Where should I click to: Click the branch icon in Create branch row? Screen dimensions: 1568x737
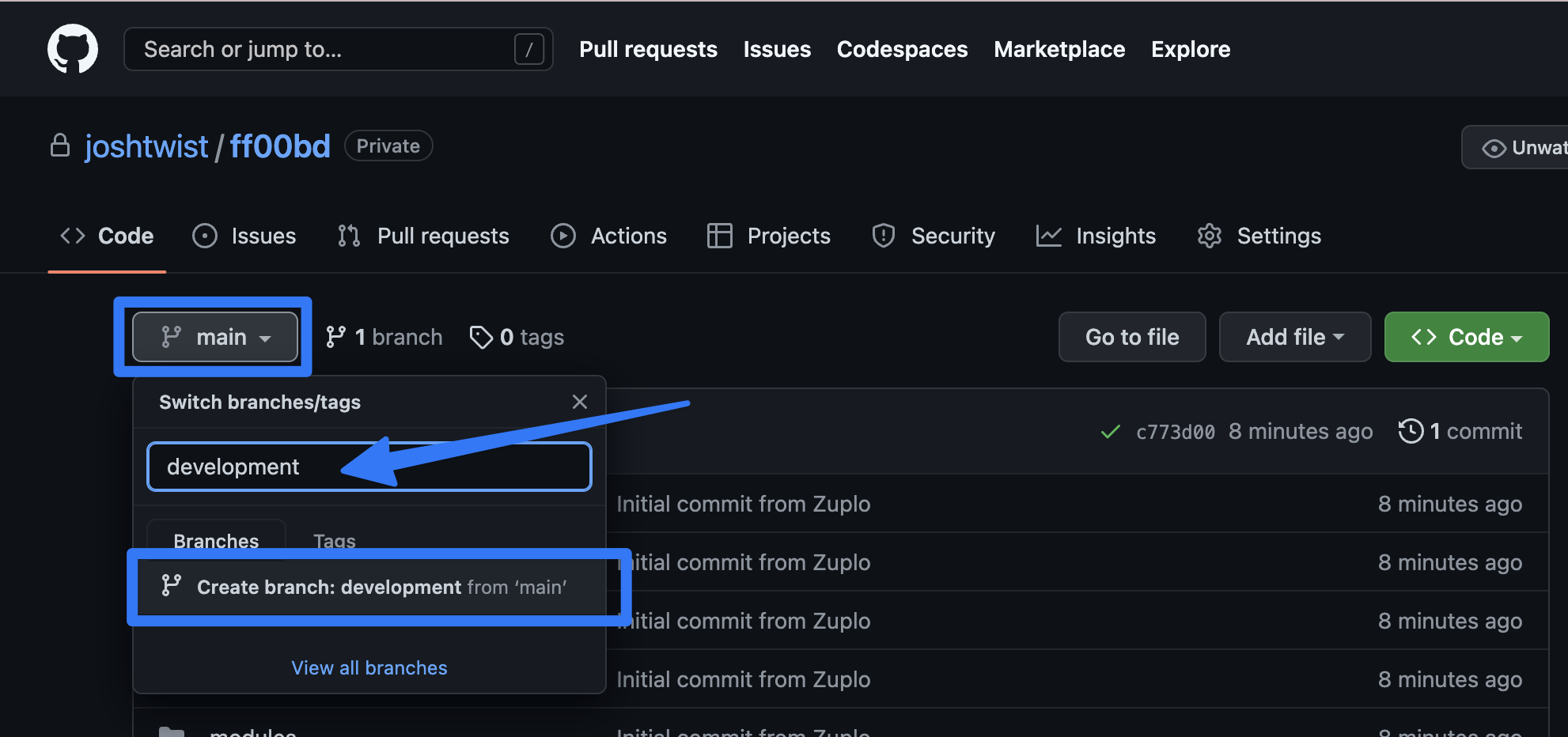click(172, 585)
